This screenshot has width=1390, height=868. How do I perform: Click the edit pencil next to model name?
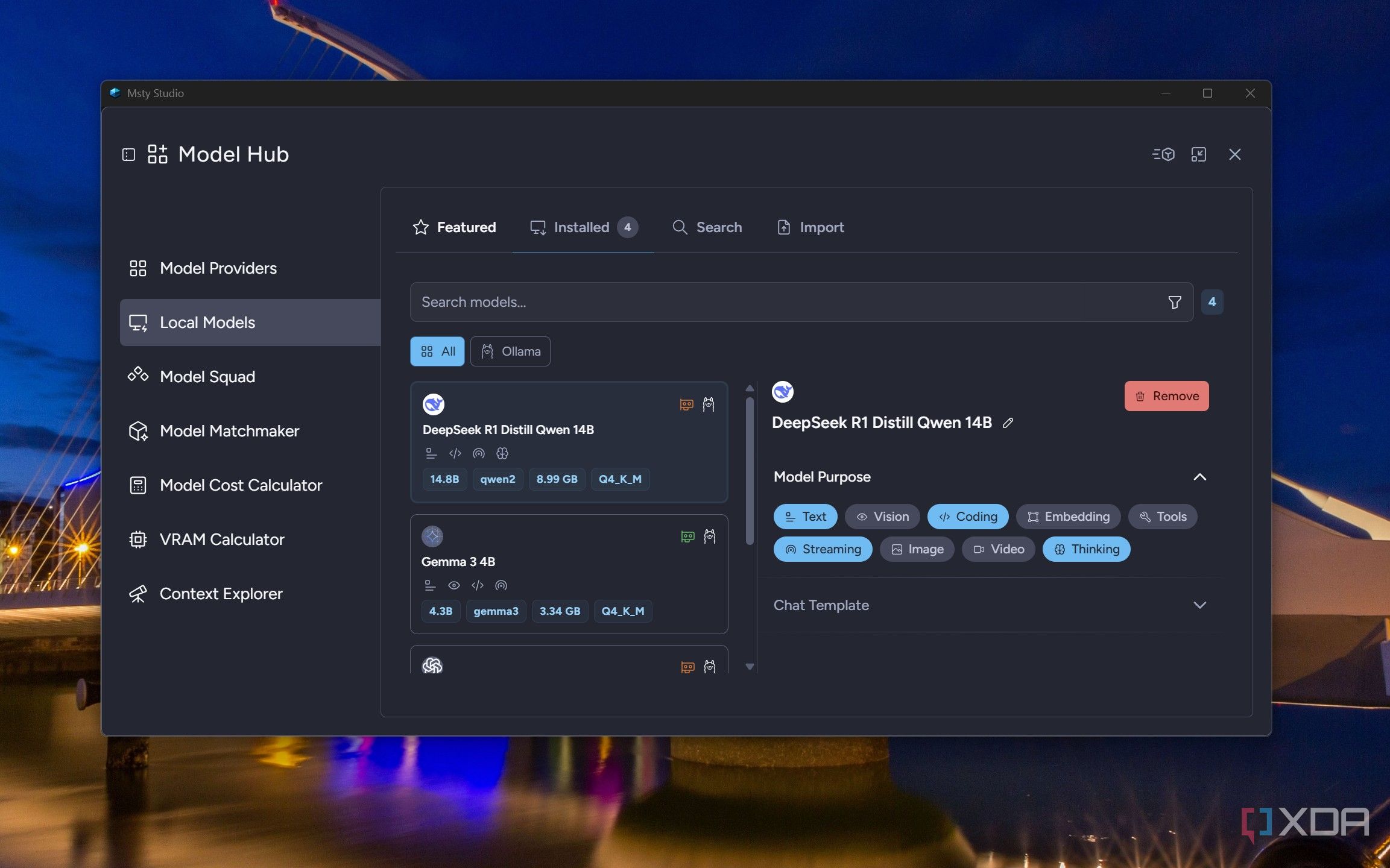click(x=1008, y=423)
